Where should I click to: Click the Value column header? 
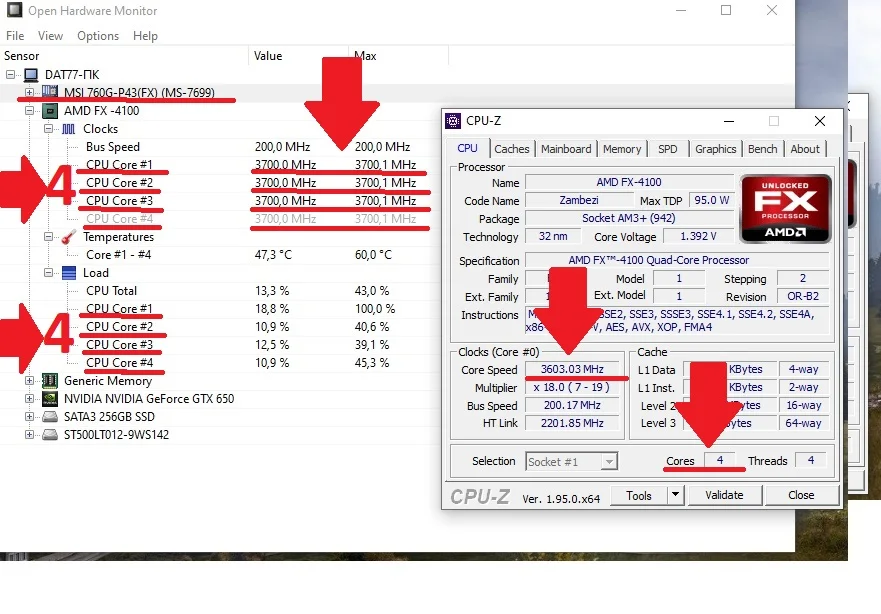298,56
